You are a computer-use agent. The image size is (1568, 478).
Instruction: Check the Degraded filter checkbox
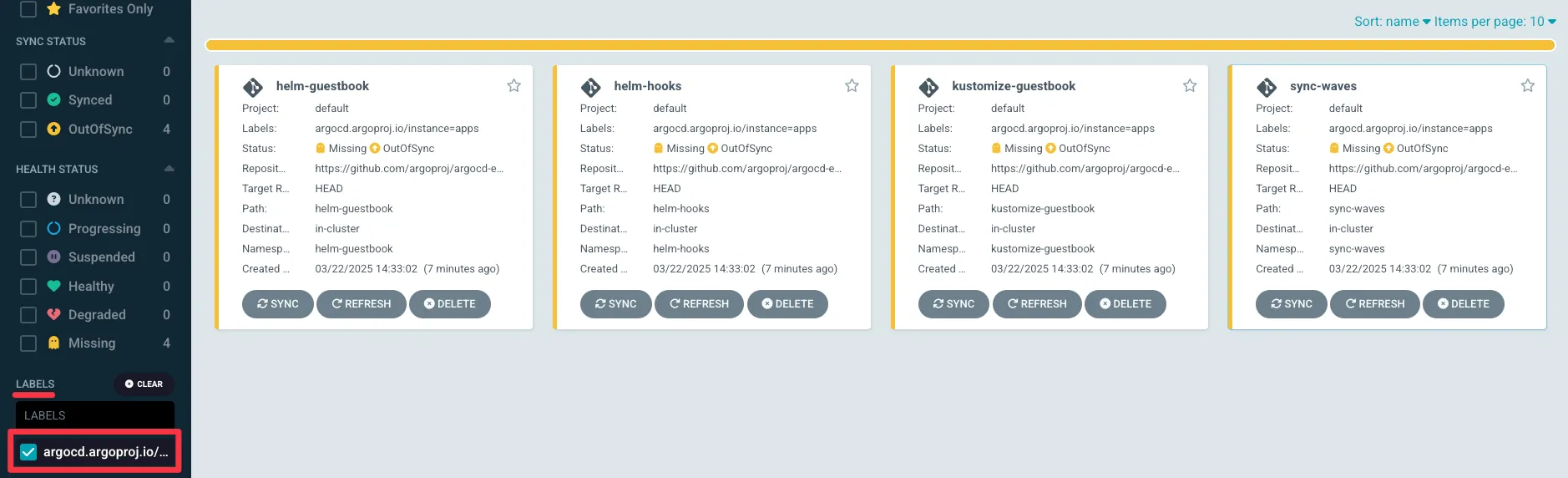coord(28,315)
